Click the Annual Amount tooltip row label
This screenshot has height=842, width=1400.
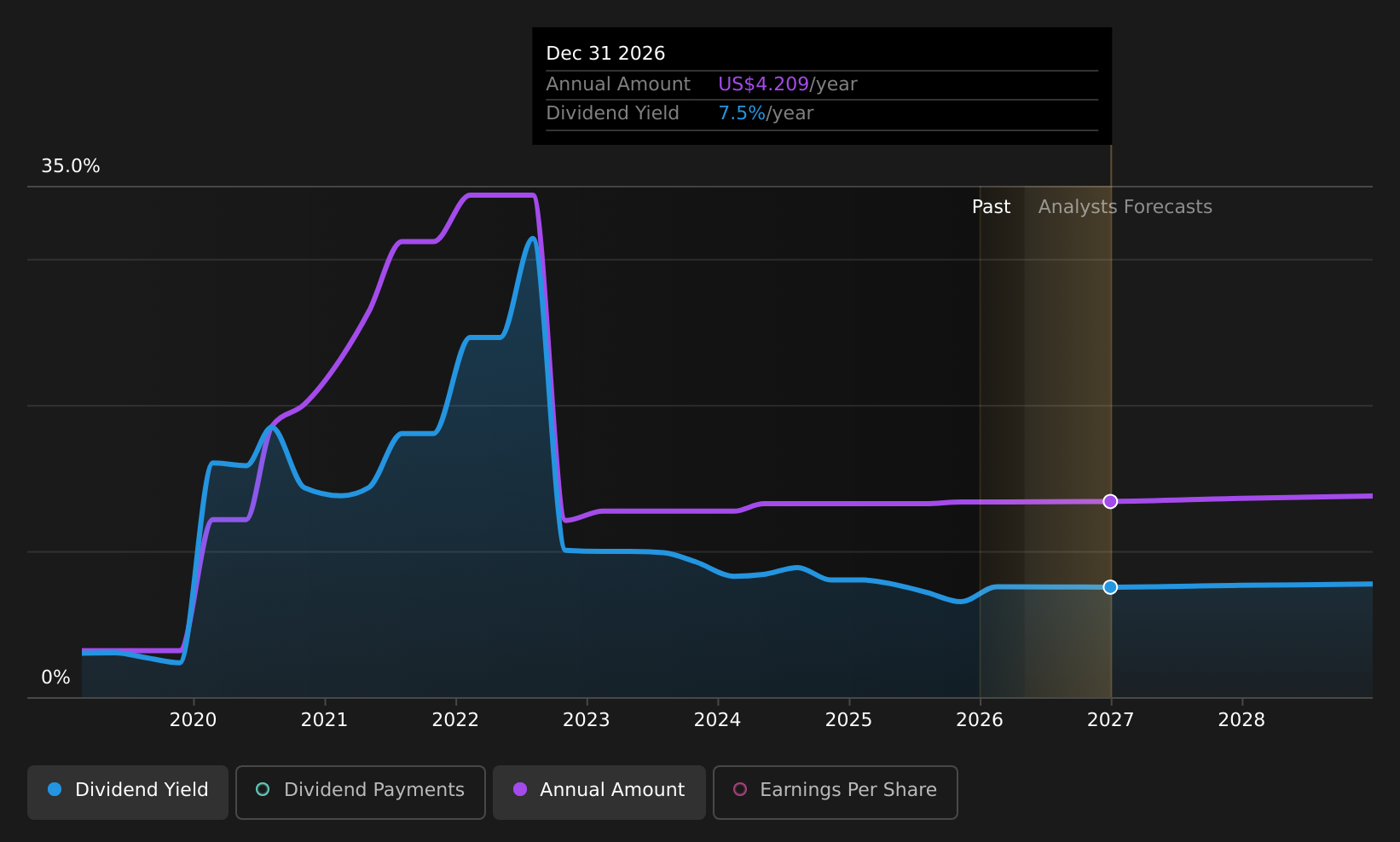tap(618, 84)
